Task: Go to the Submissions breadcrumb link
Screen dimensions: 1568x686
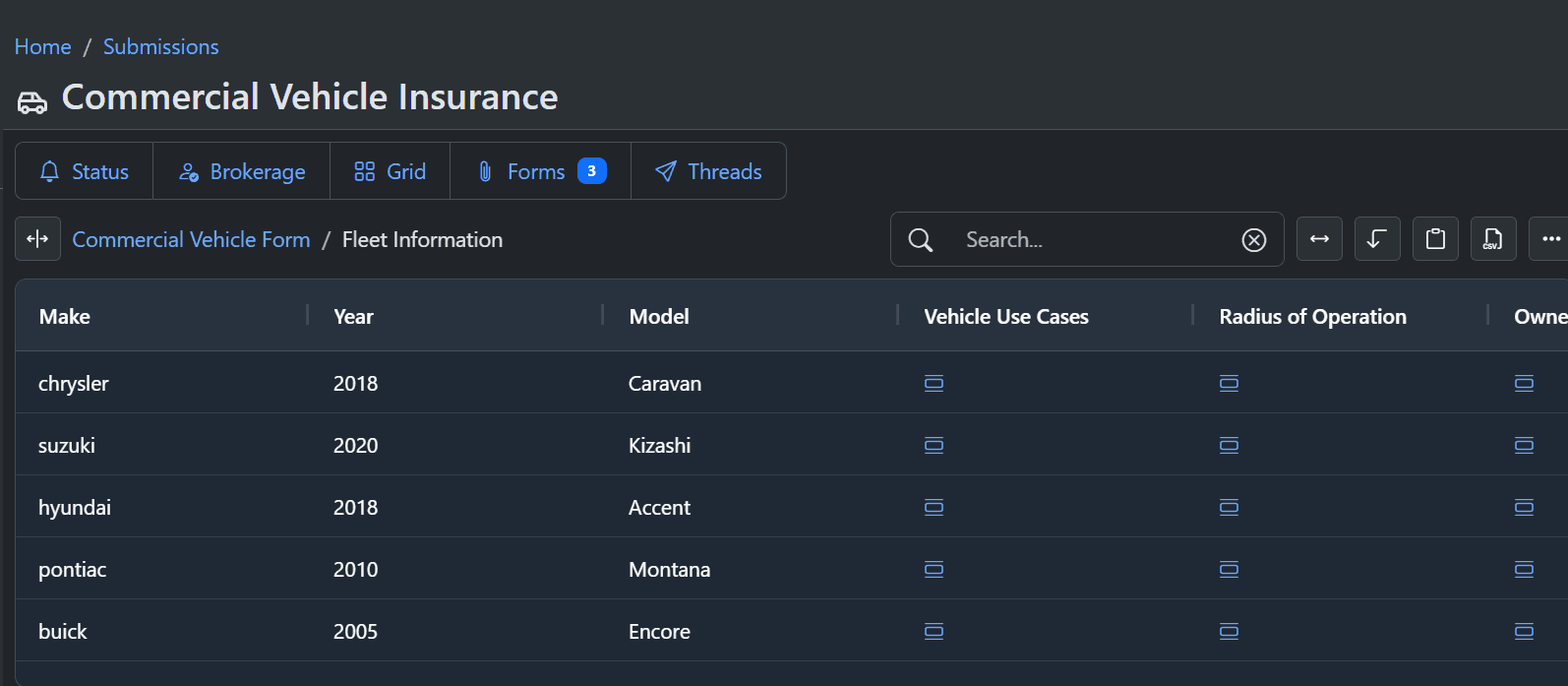Action: point(161,47)
